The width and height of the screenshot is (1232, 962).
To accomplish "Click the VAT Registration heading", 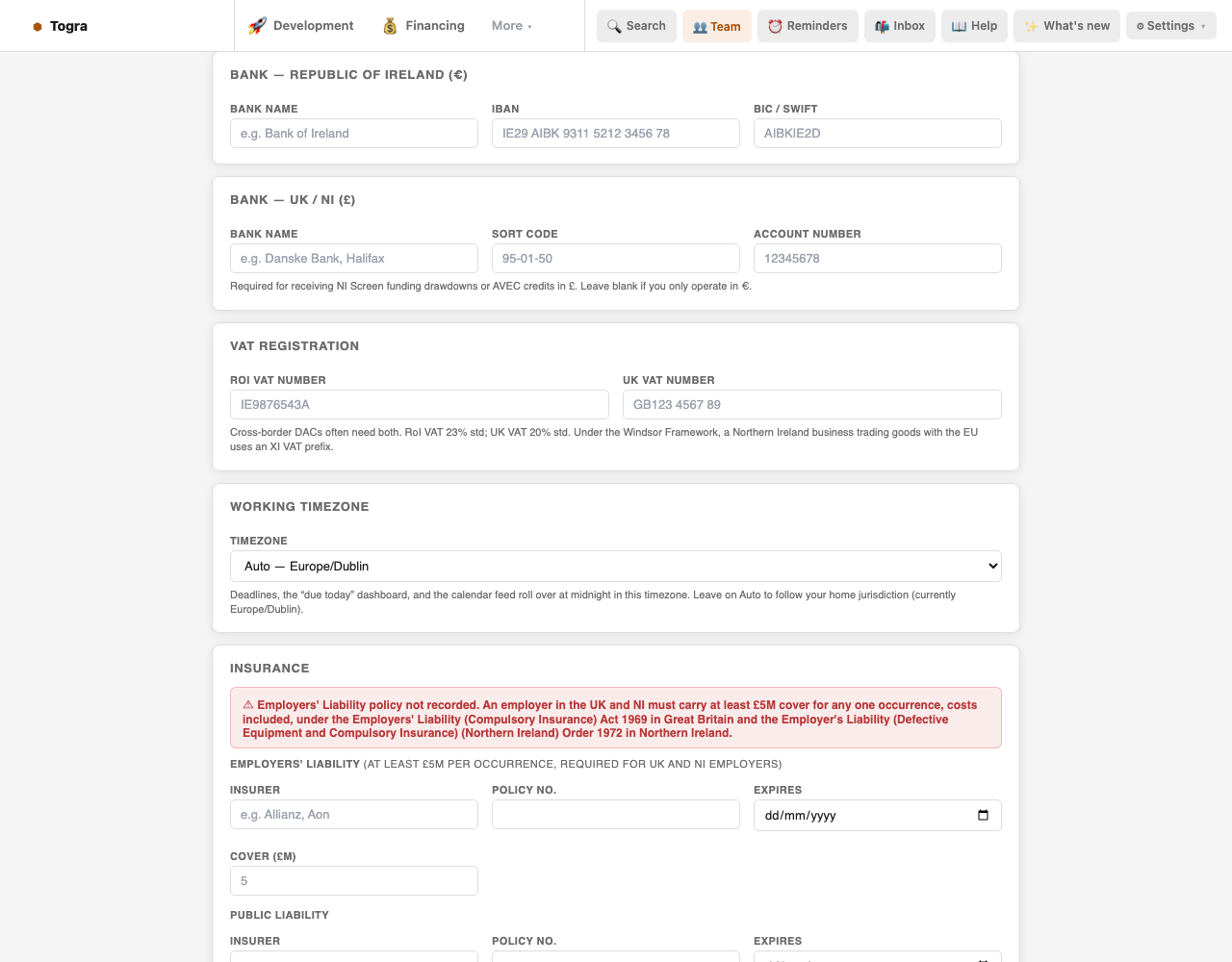I will 295,346.
